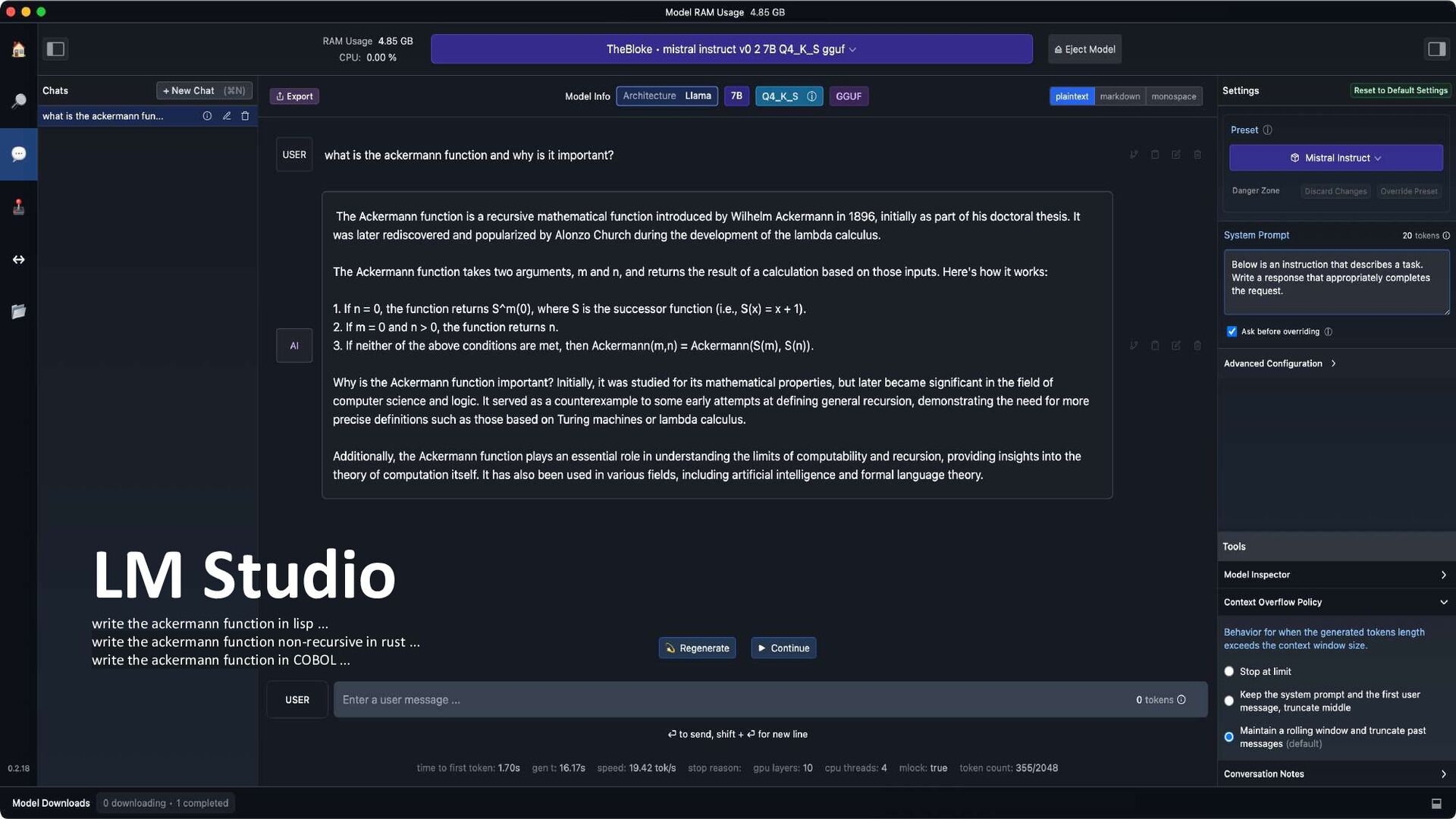Image resolution: width=1456 pixels, height=819 pixels.
Task: Click into the System Prompt text area
Action: click(x=1336, y=282)
